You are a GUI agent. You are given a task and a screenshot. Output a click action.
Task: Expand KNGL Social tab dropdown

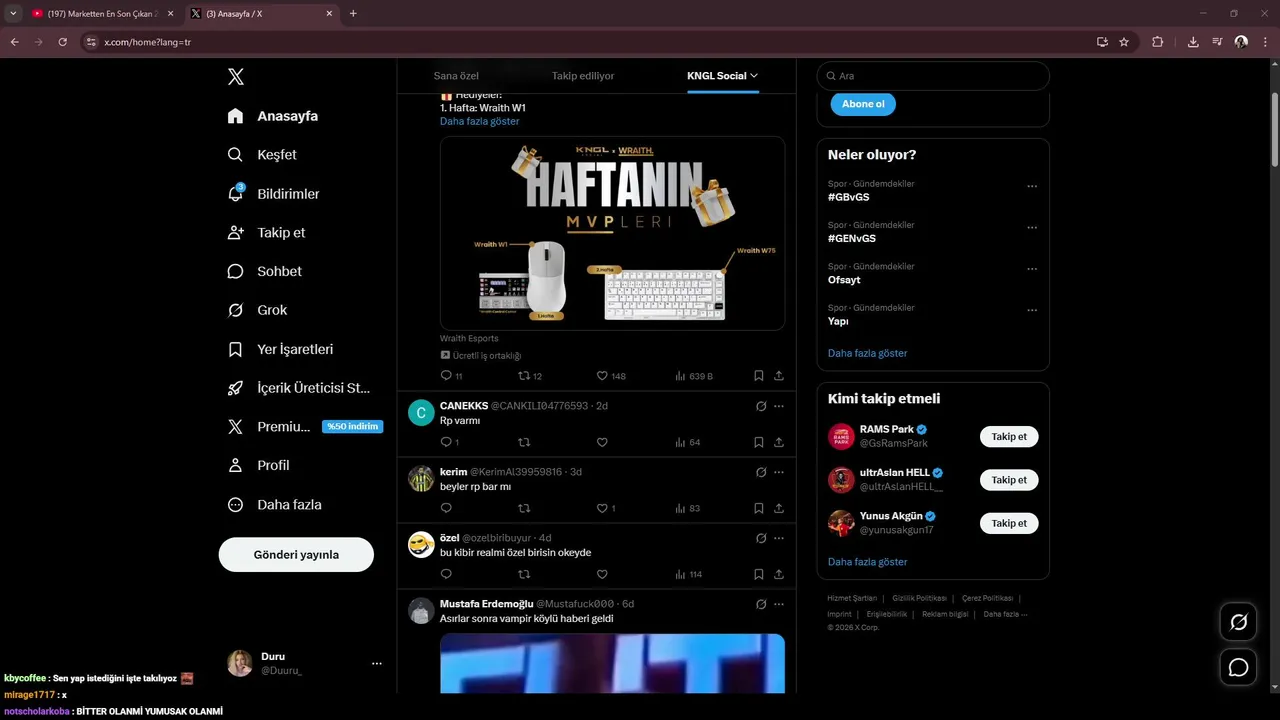coord(754,76)
